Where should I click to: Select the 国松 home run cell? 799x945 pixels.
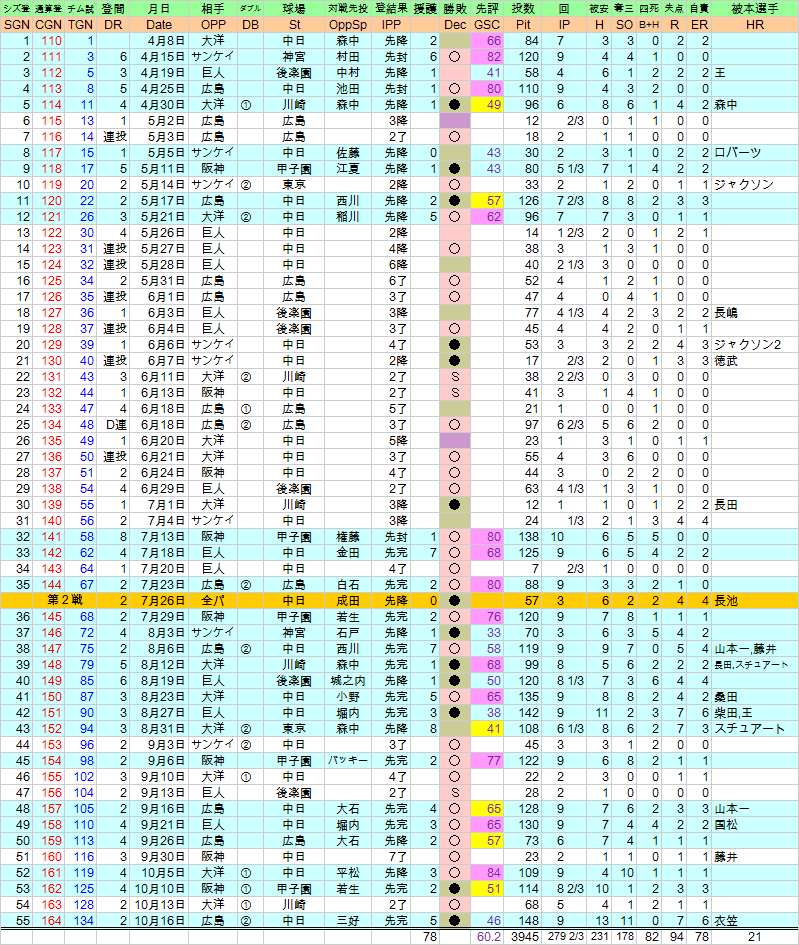click(754, 824)
